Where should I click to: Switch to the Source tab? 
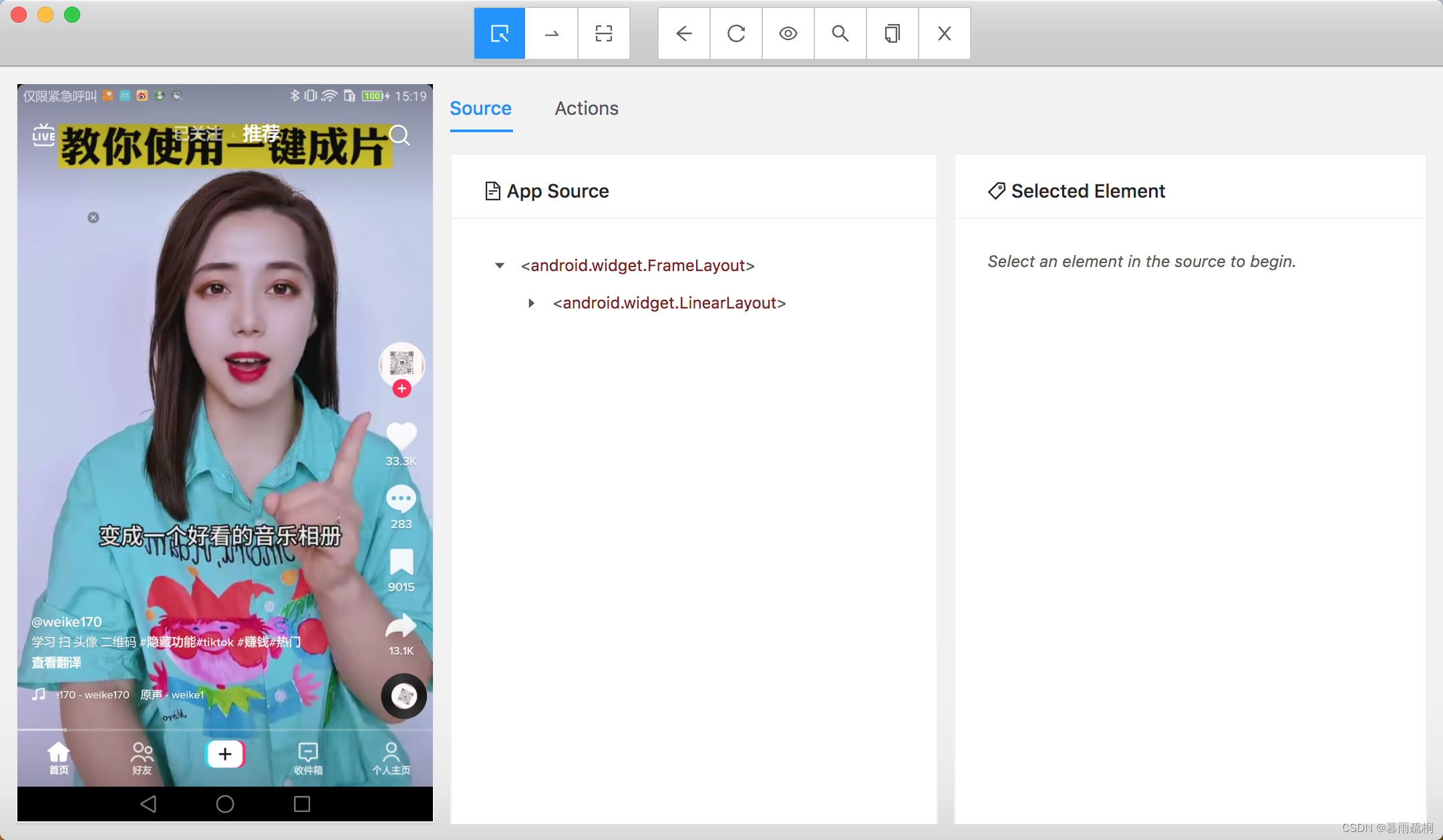pos(481,108)
